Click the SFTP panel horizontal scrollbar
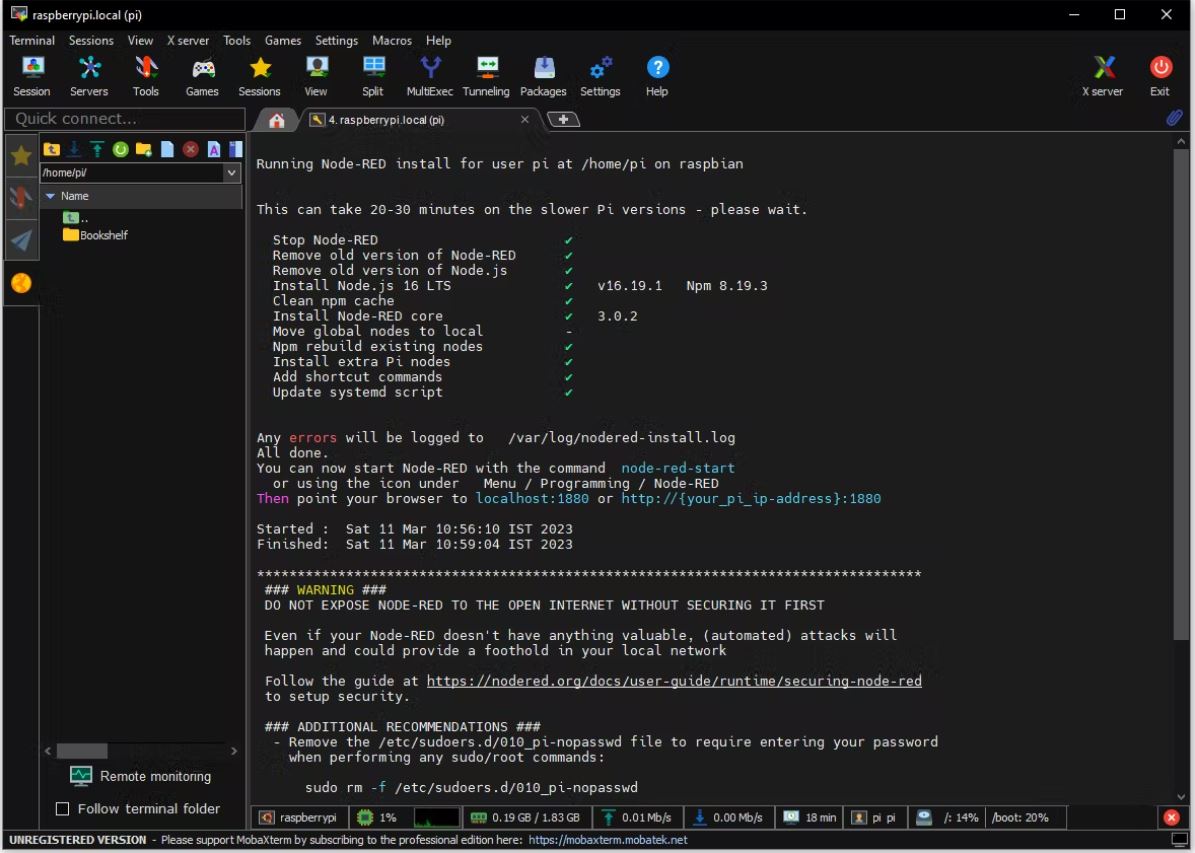1195x853 pixels. pos(82,751)
